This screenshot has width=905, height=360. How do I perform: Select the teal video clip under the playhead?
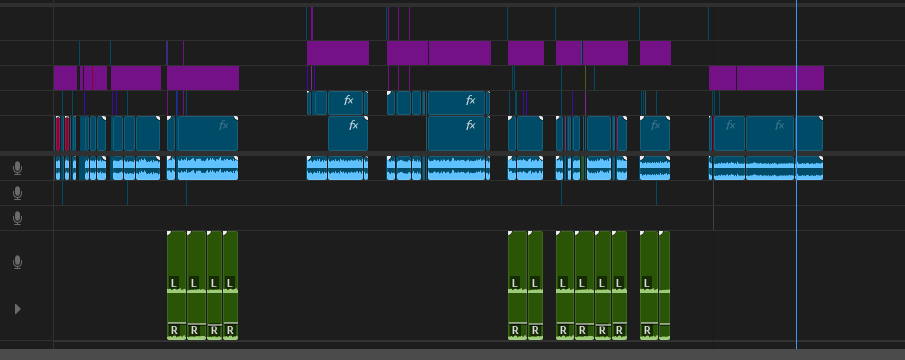809,133
